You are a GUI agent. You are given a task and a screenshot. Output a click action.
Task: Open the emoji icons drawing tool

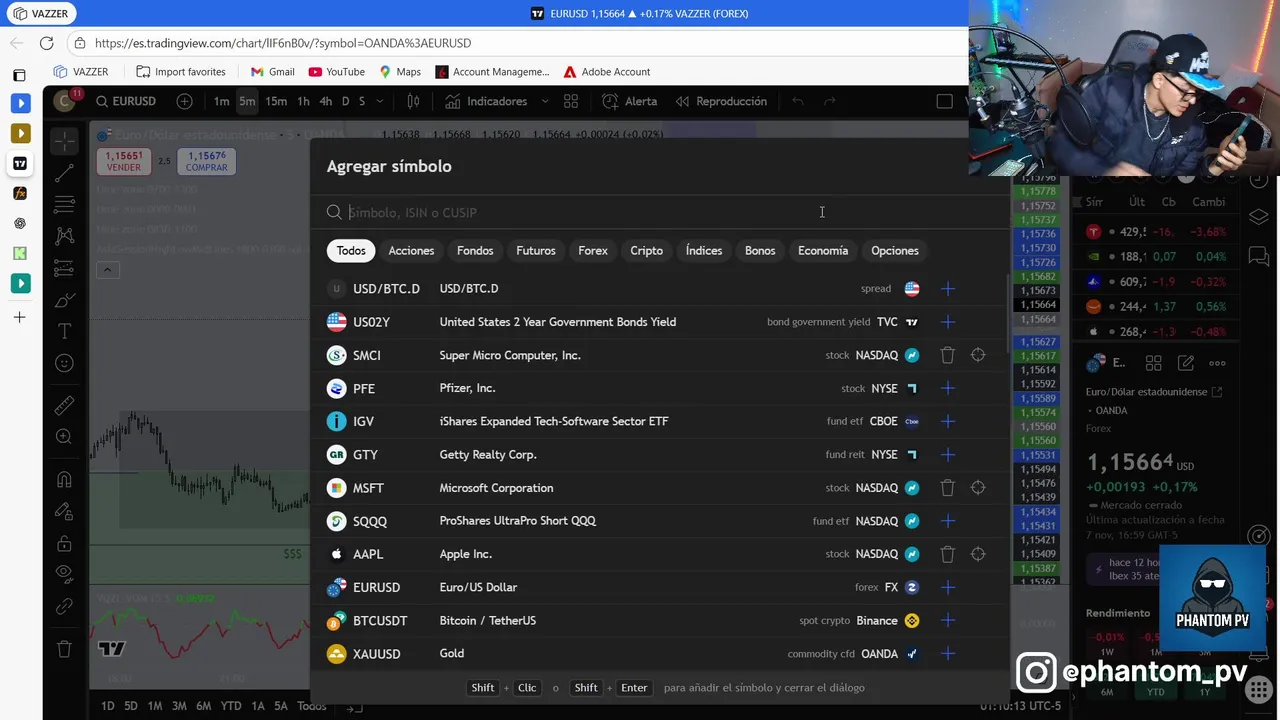(x=64, y=363)
